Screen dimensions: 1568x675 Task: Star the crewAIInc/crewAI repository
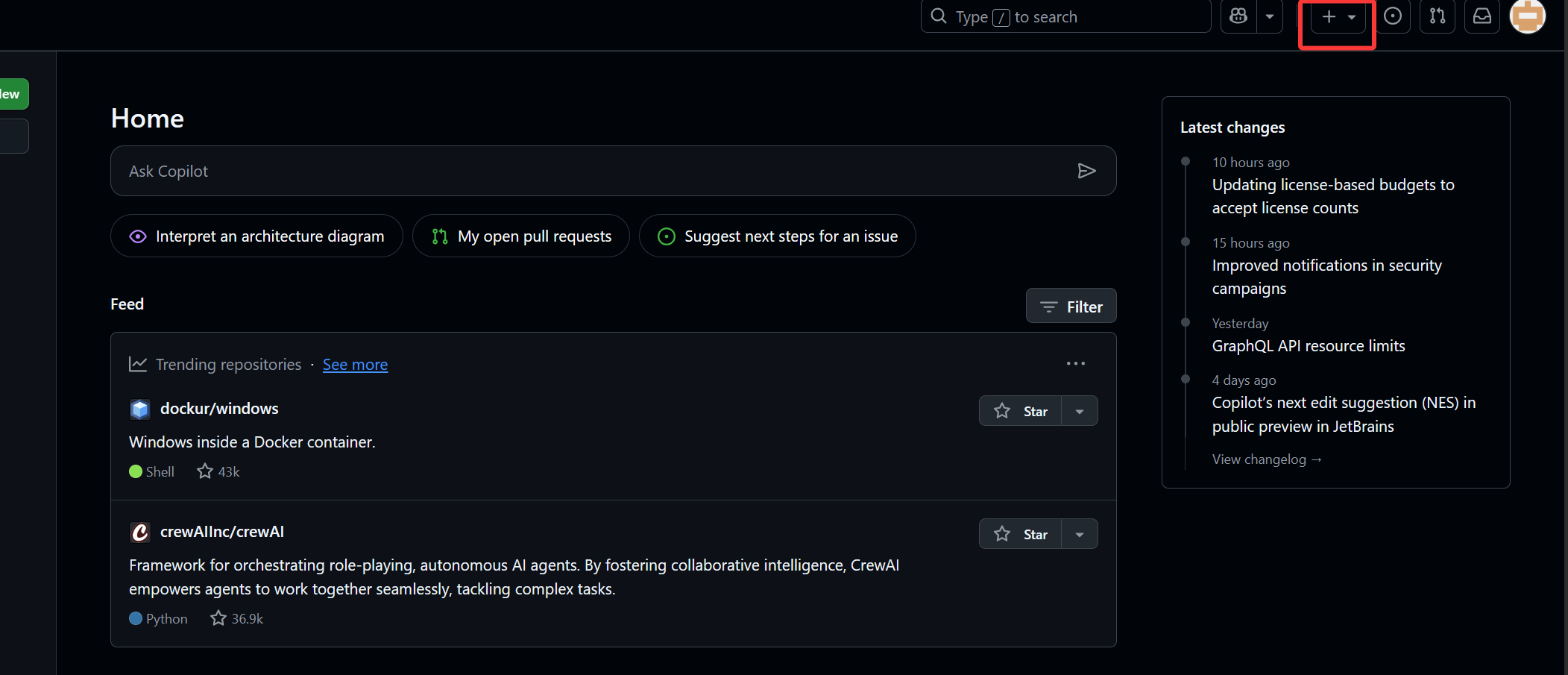pos(1020,534)
